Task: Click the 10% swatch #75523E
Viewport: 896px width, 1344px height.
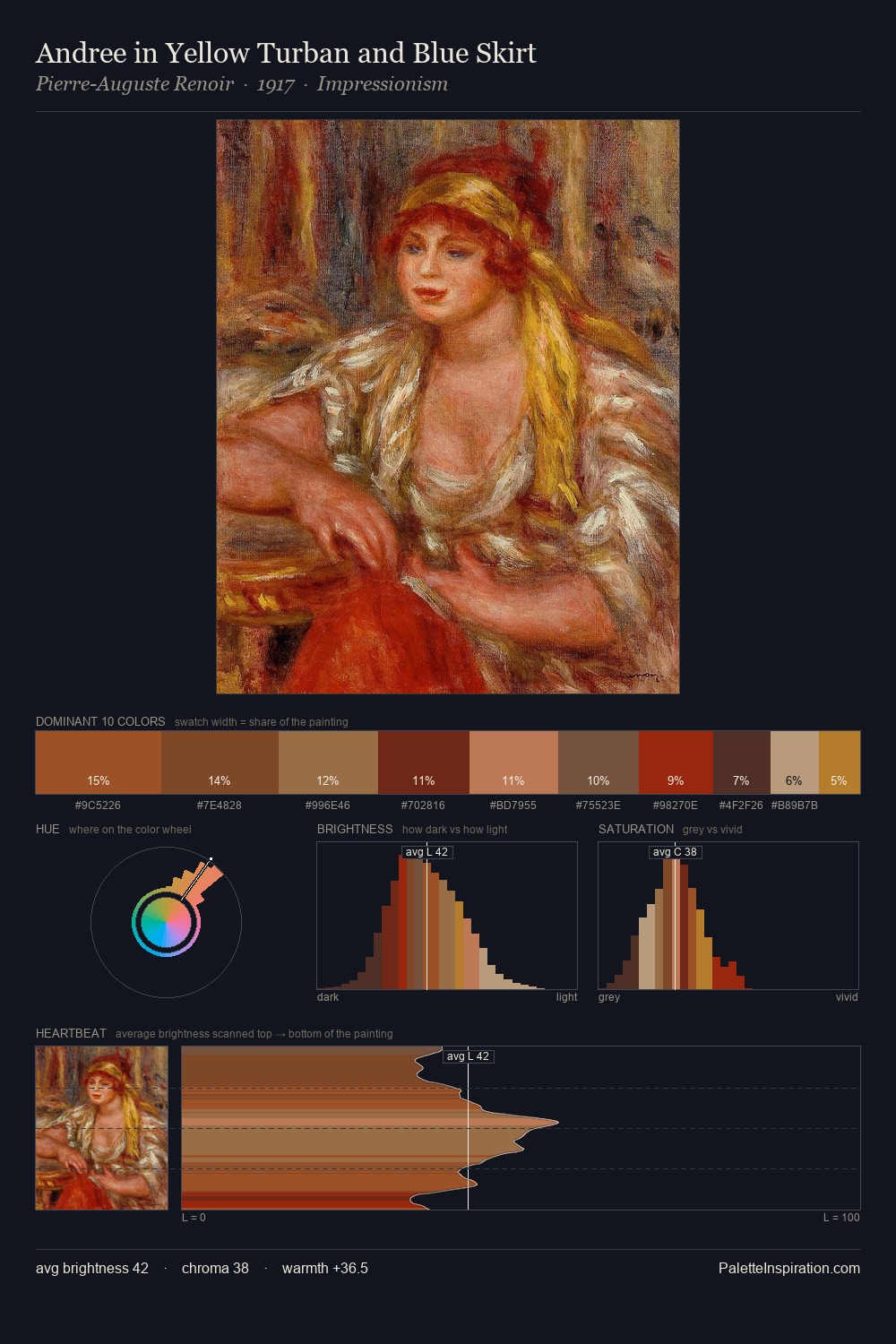Action: pyautogui.click(x=599, y=762)
